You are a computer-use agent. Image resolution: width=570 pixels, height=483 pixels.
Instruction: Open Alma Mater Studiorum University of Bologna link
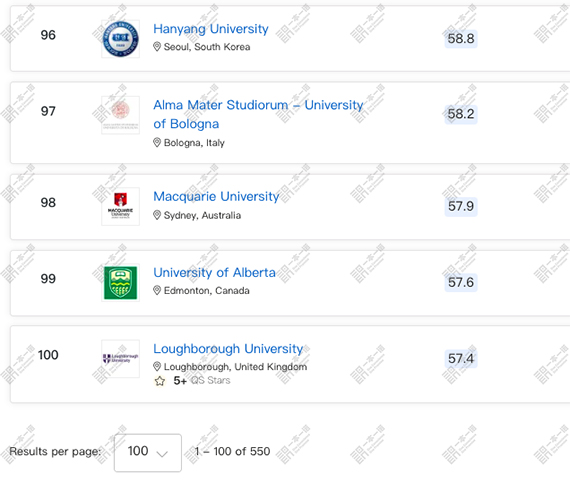tap(258, 114)
